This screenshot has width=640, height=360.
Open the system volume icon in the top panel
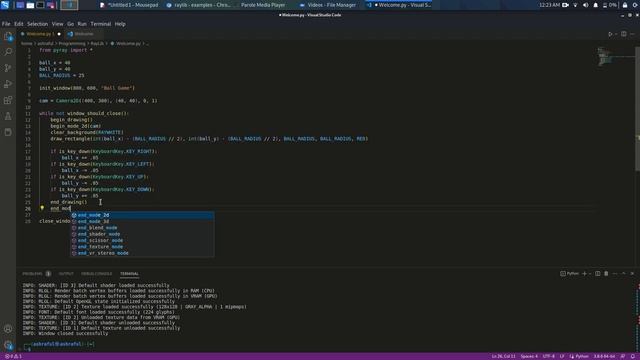pyautogui.click(x=585, y=5)
